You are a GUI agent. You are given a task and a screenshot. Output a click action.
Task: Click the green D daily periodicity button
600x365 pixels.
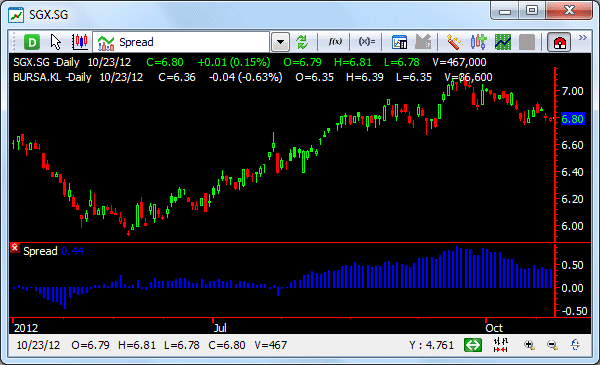point(32,42)
